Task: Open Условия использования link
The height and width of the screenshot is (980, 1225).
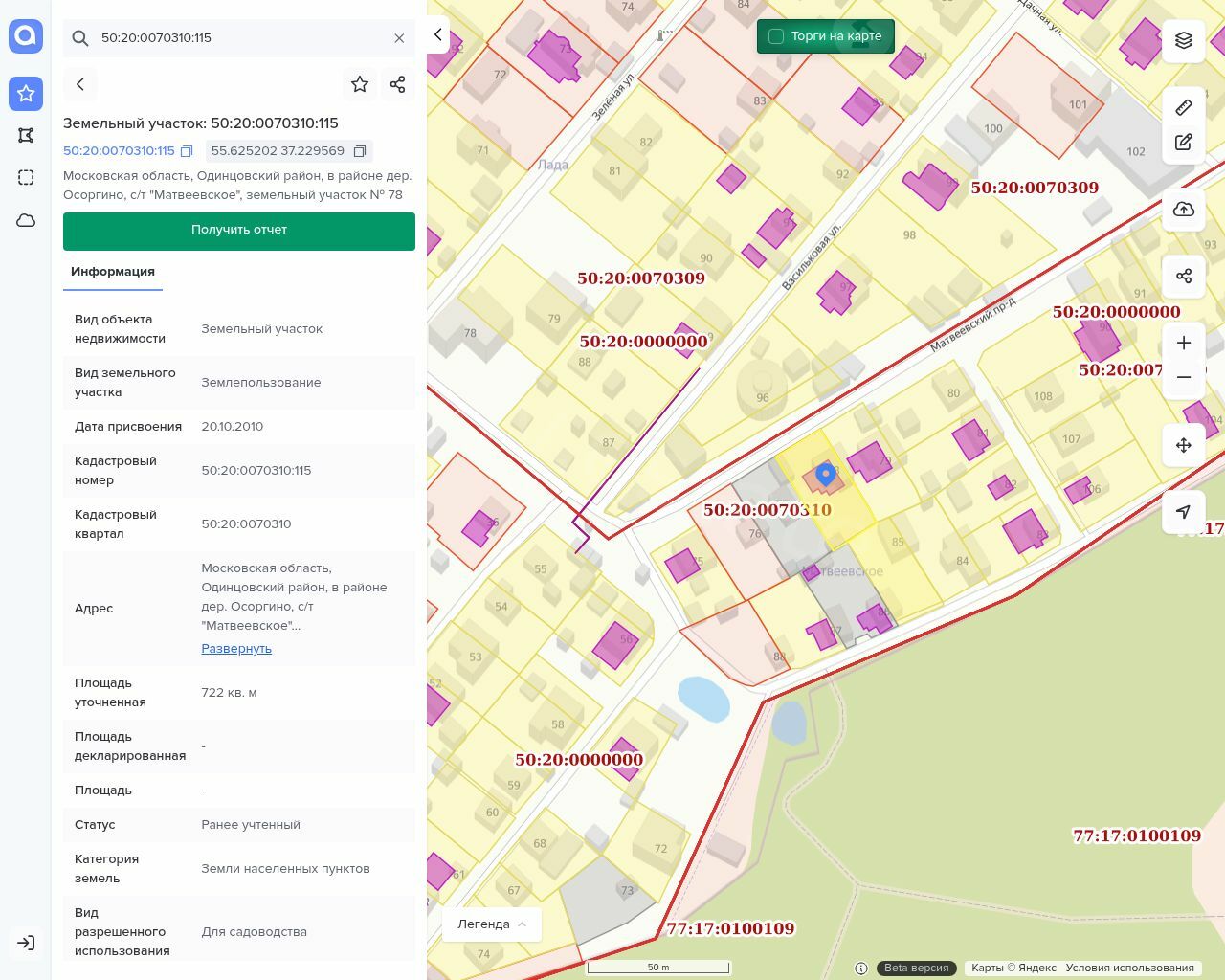Action: 1129,968
